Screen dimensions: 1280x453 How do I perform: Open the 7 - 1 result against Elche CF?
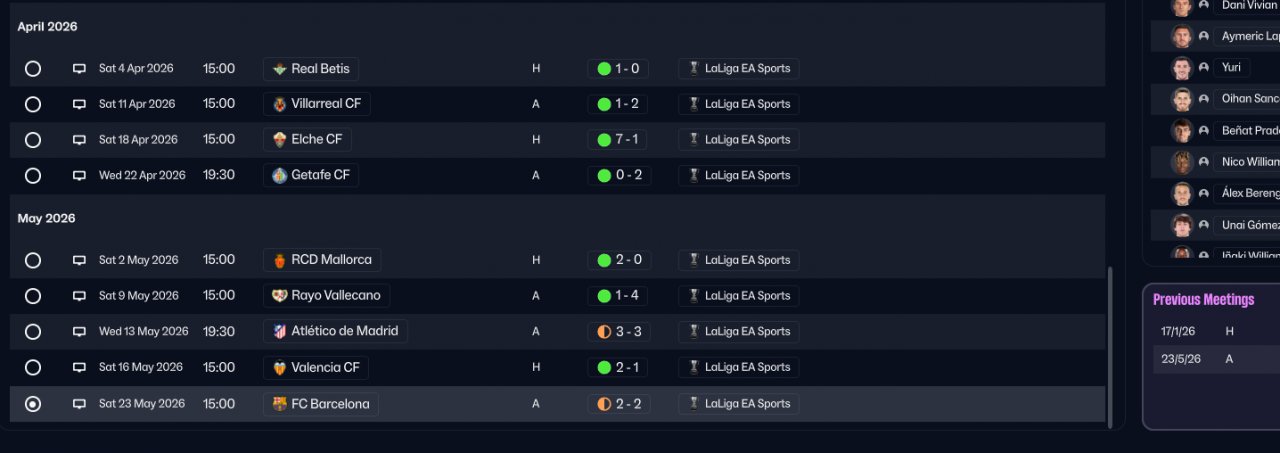click(x=617, y=140)
